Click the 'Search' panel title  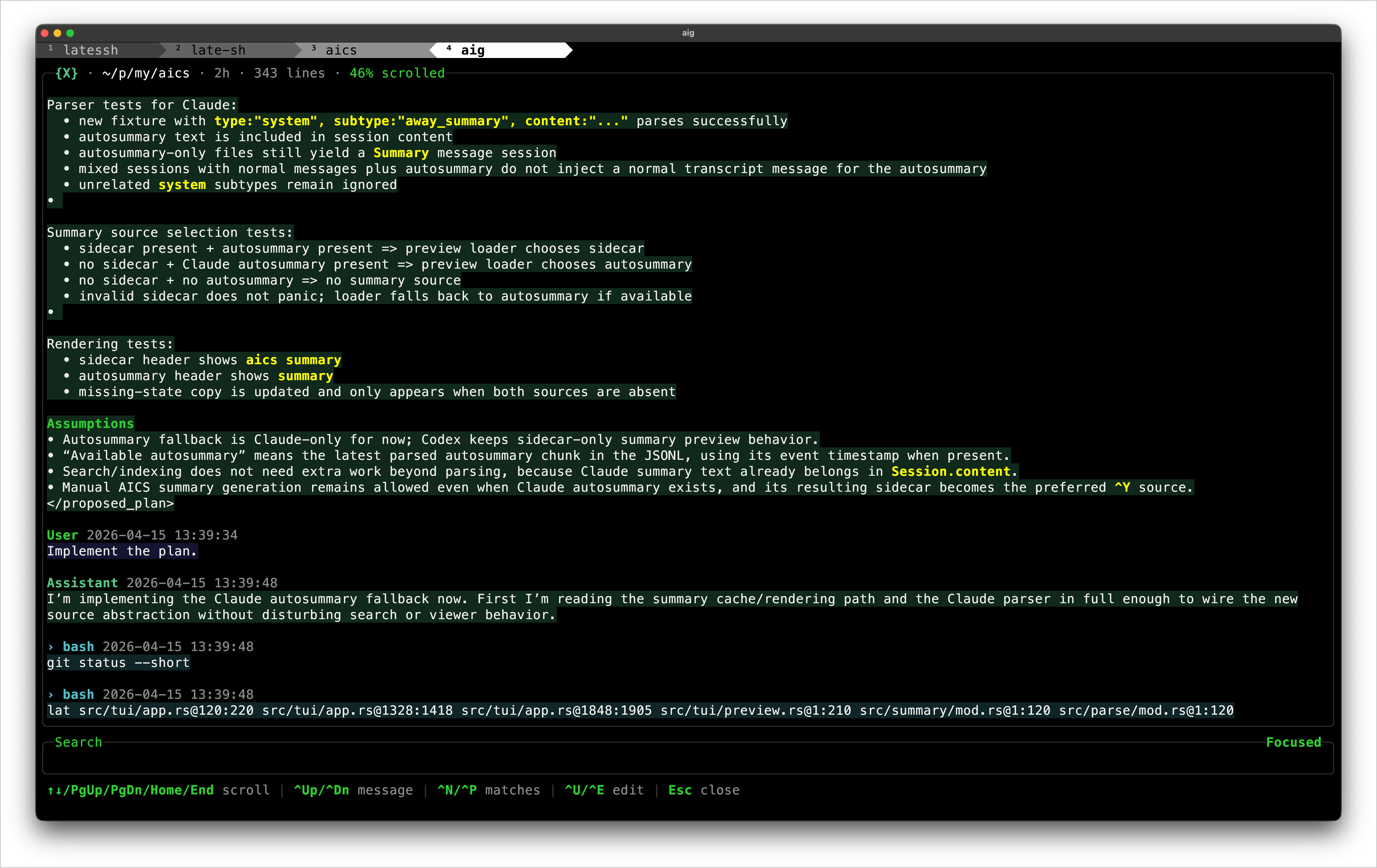coord(78,742)
